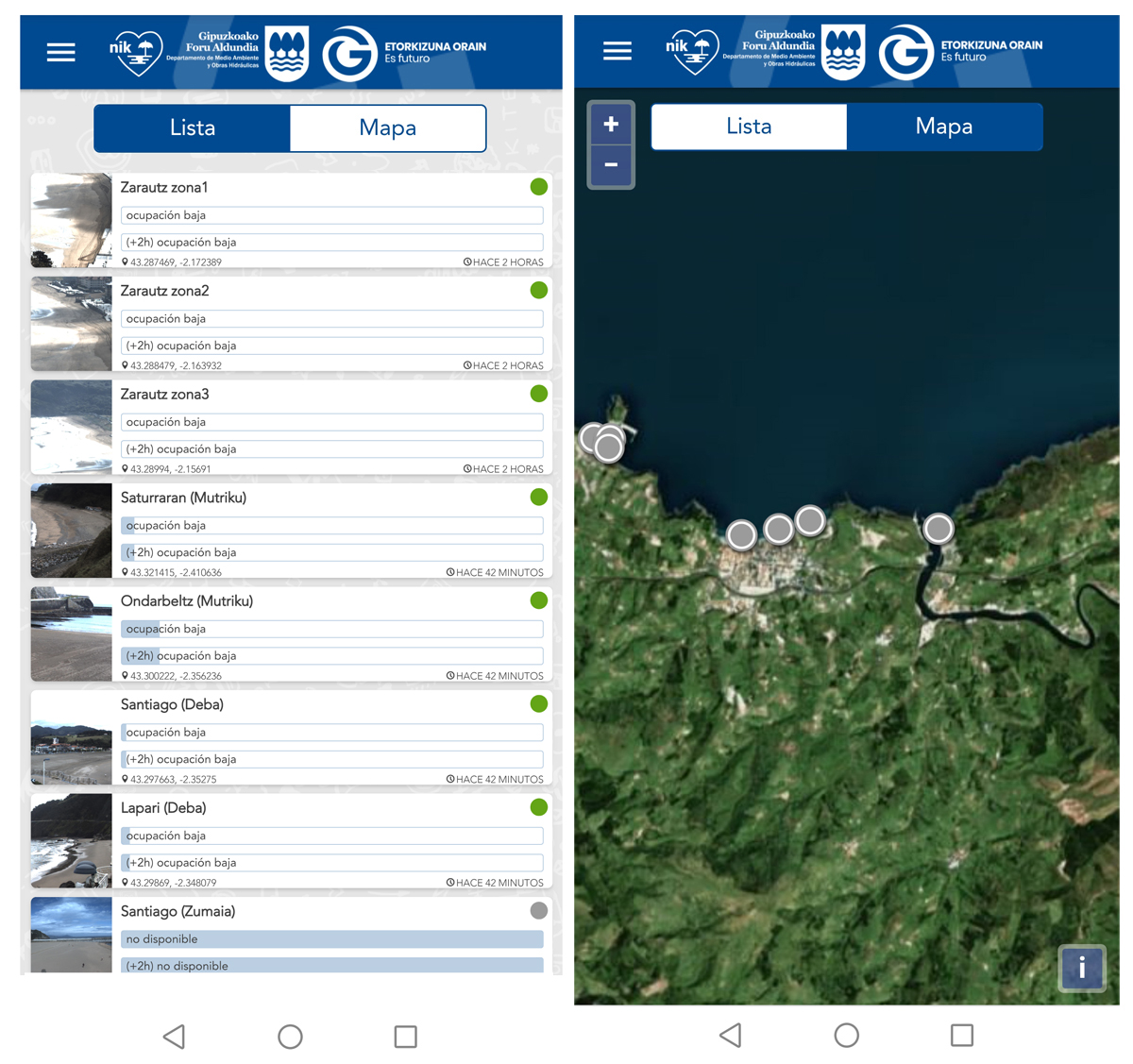This screenshot has height=1064, width=1133.
Task: Select Zarautz zona2 title
Action: point(165,291)
